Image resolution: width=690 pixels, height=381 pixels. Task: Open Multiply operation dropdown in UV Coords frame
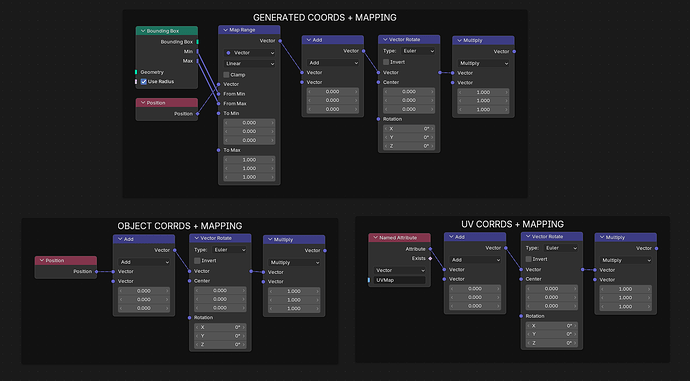625,260
